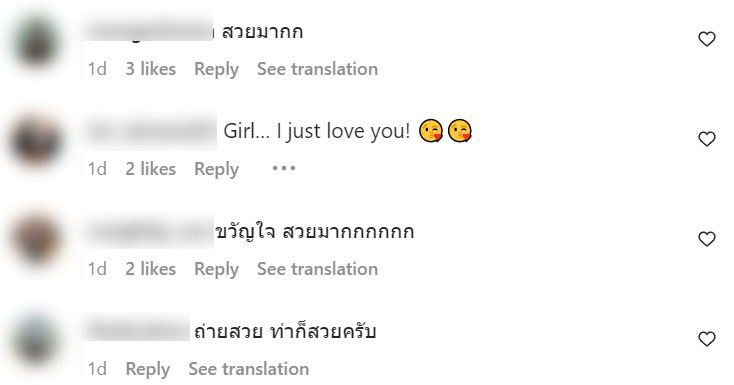See translation of the first comment "สวยมากก"
Screen dimensions: 734x385
[x=317, y=69]
